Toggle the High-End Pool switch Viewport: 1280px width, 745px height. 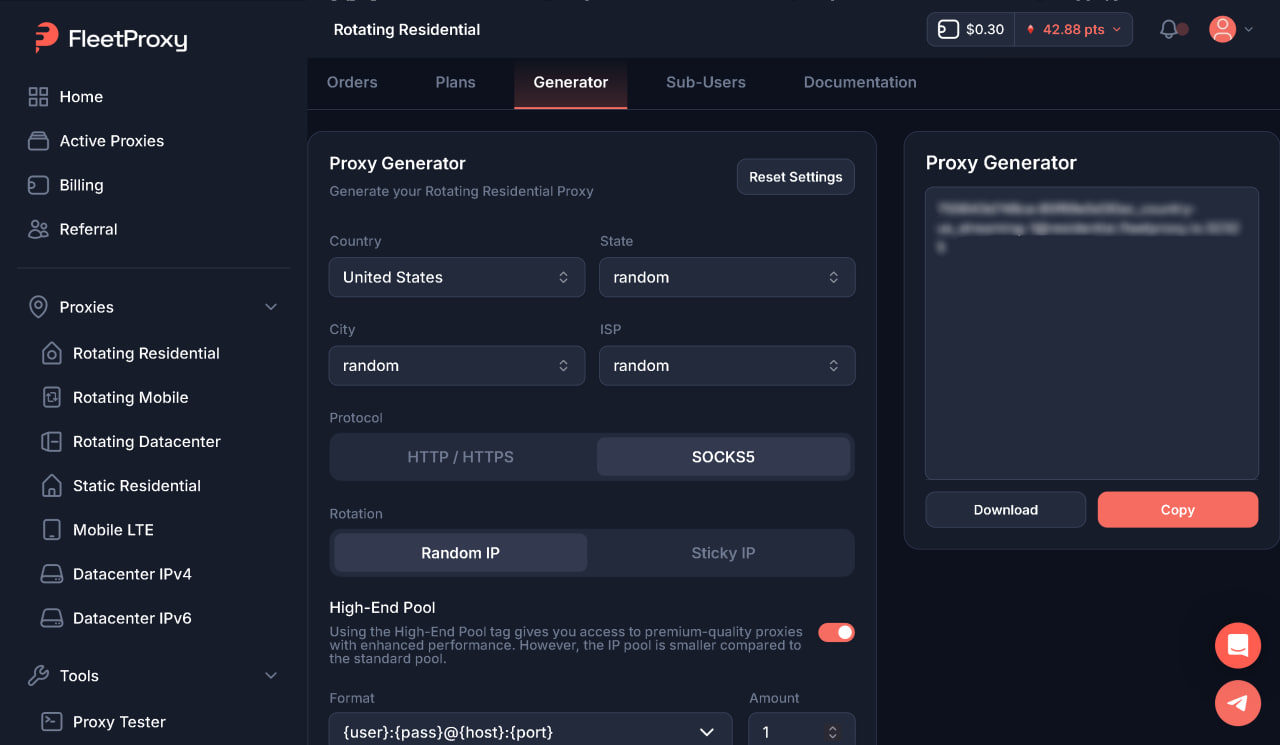pyautogui.click(x=836, y=632)
